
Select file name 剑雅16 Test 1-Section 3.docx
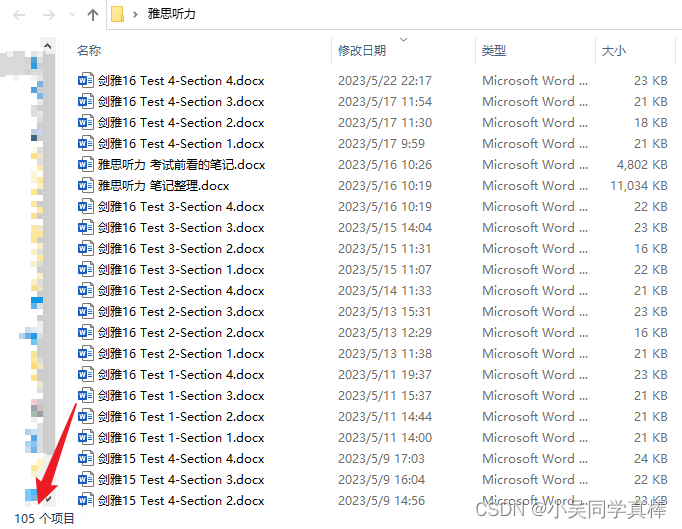(181, 395)
